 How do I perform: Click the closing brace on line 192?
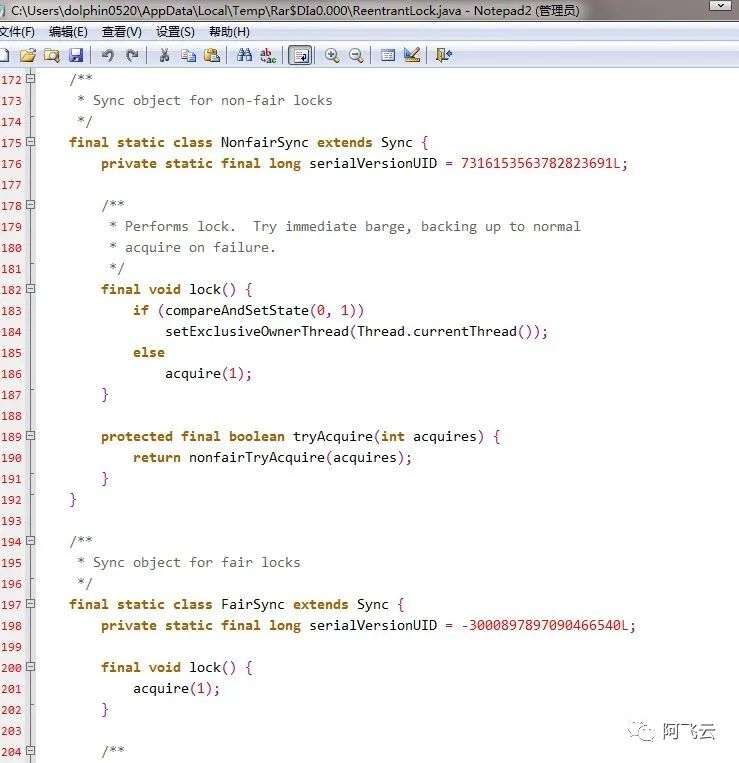(73, 500)
